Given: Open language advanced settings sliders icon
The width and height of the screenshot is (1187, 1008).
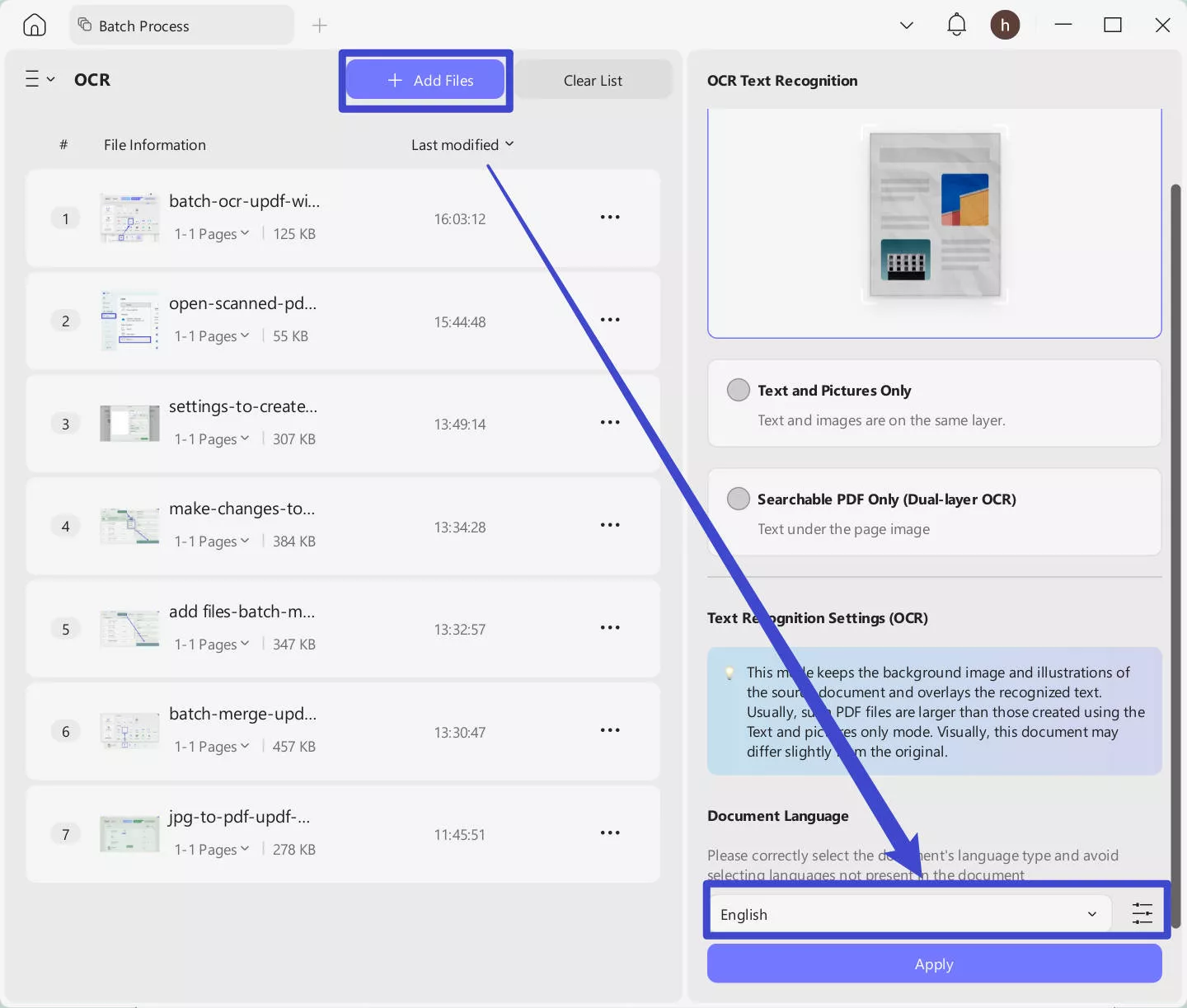Looking at the screenshot, I should pyautogui.click(x=1142, y=913).
